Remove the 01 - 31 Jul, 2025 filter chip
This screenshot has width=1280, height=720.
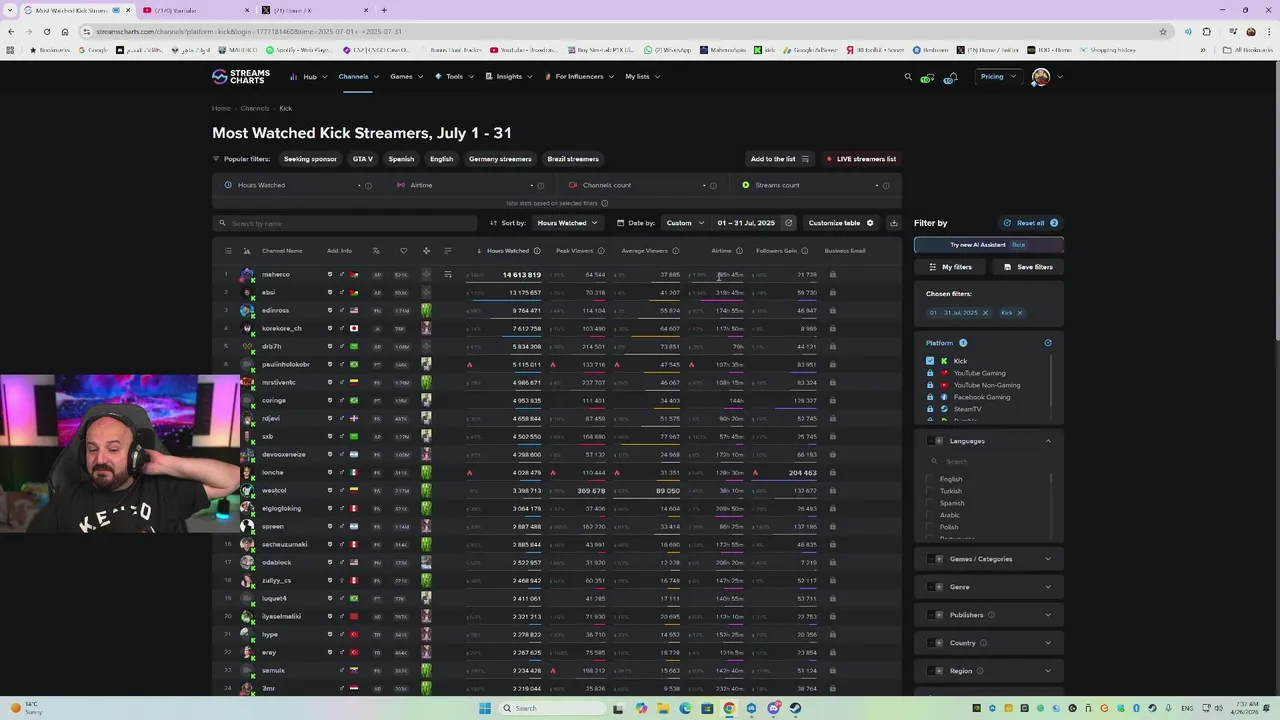pyautogui.click(x=984, y=313)
